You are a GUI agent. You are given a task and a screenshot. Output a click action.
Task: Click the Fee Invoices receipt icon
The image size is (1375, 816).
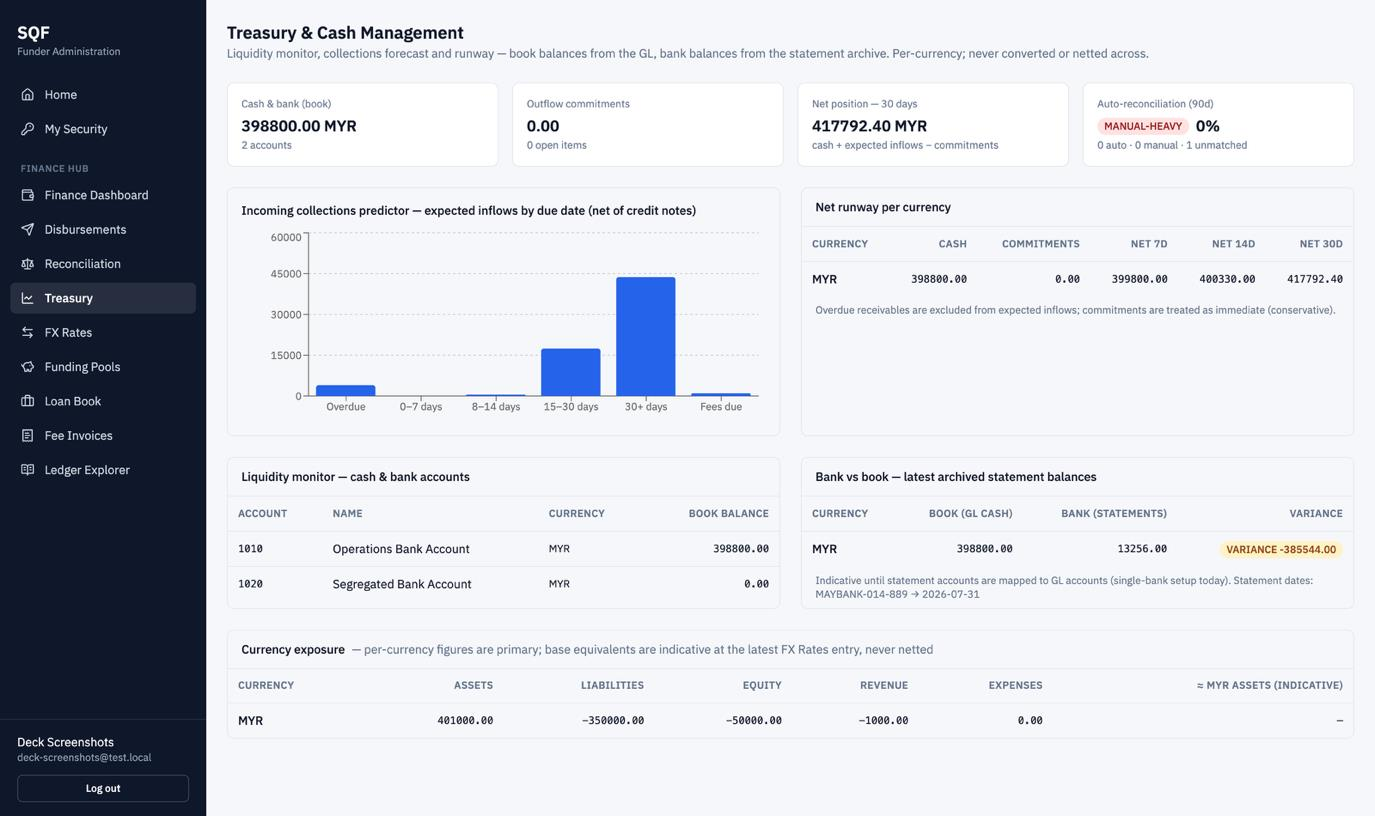(x=28, y=435)
